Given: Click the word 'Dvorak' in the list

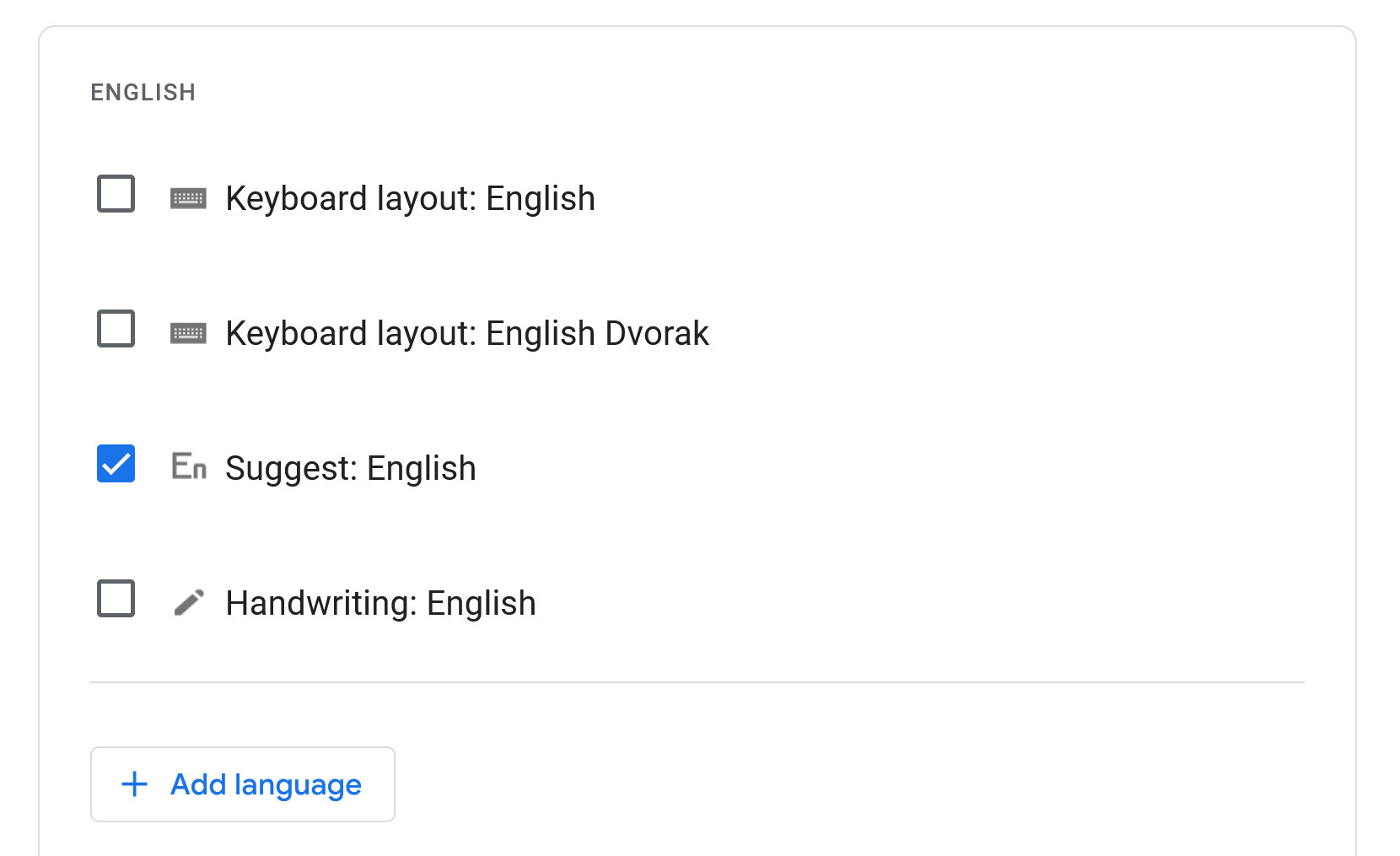Looking at the screenshot, I should 657,334.
